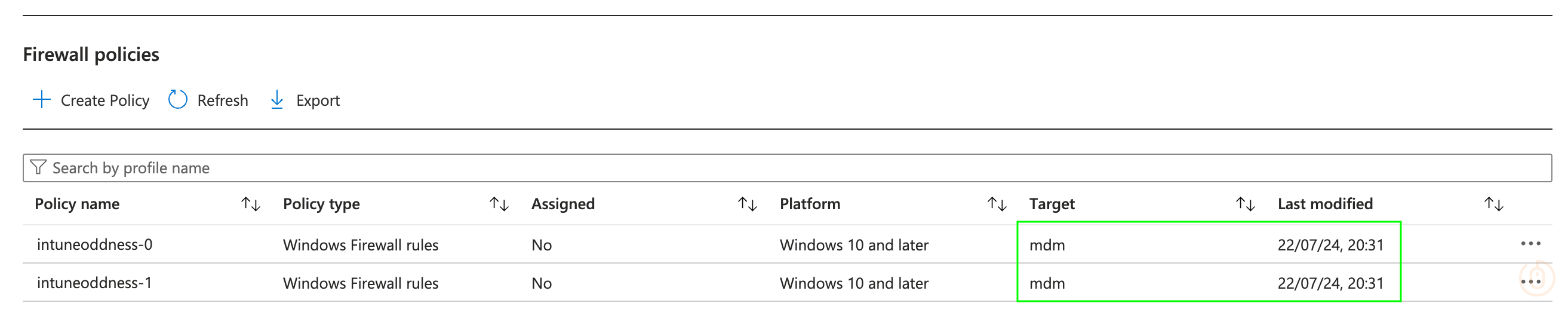
Task: Click the Create Policy button label
Action: (x=104, y=100)
